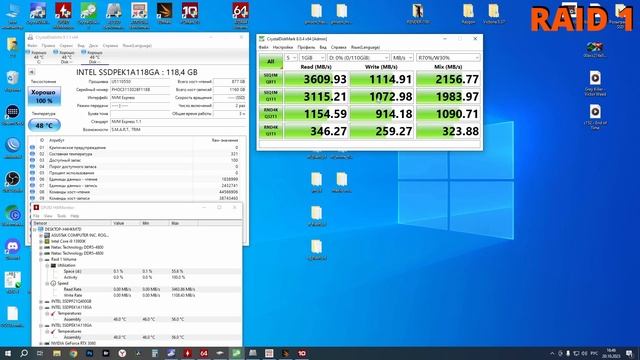
Task: Collapse the Raid 1 Volume node
Action: coord(41,260)
